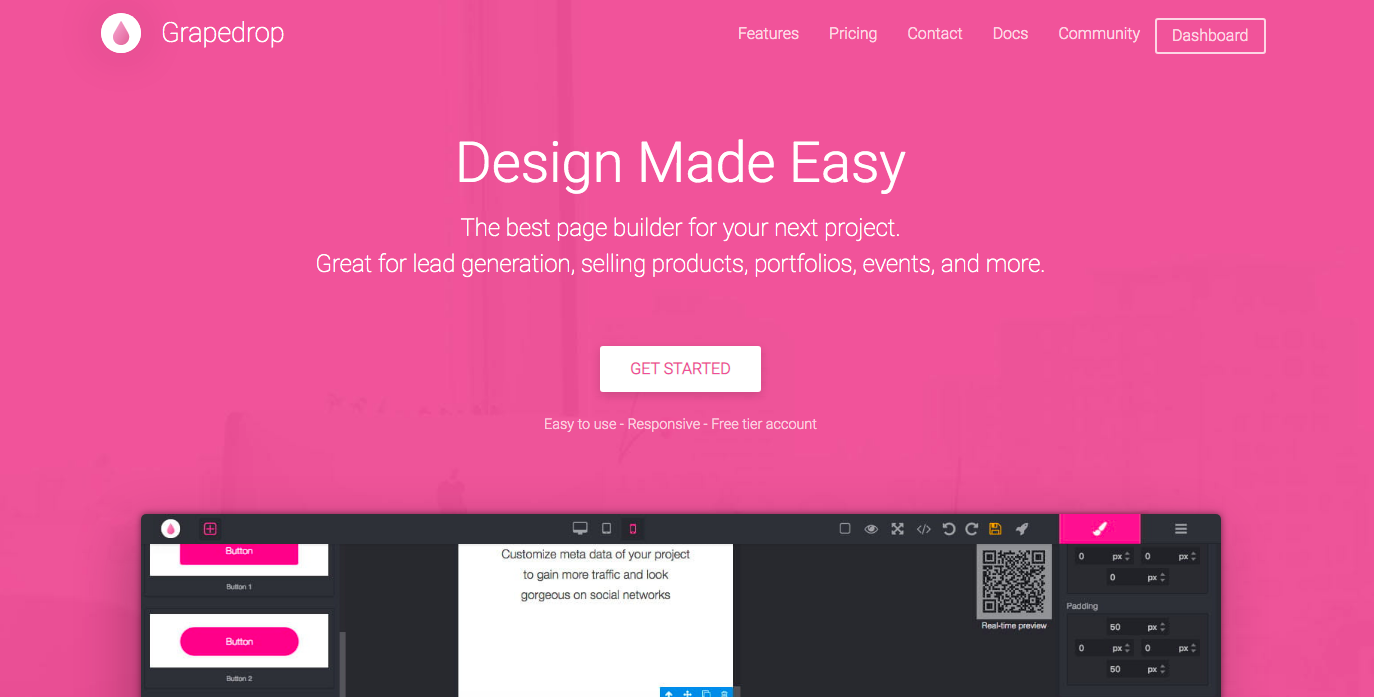This screenshot has width=1374, height=697.
Task: Open the Community nav link
Action: click(1099, 33)
